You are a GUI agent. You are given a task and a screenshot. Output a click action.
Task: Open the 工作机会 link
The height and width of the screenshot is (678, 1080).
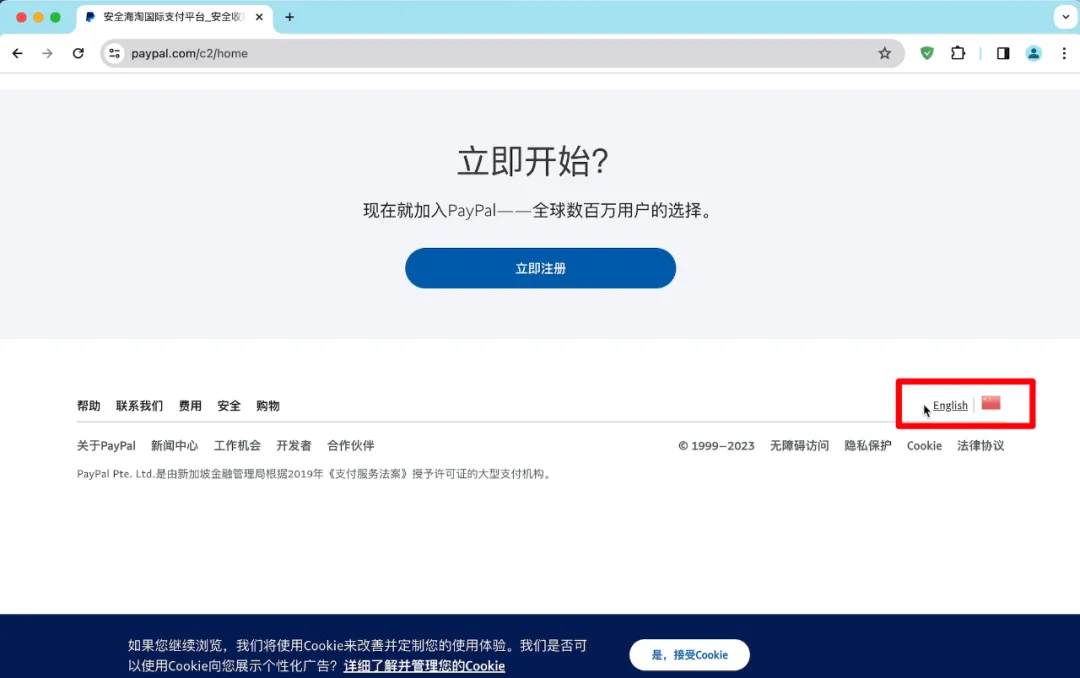tap(237, 446)
